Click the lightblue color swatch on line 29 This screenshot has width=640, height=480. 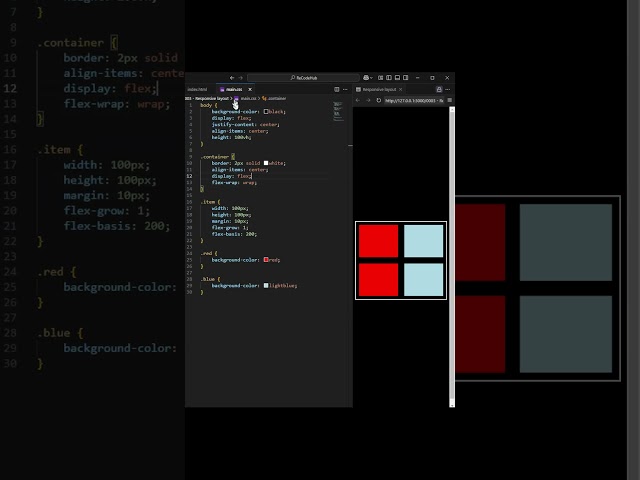[x=266, y=286]
